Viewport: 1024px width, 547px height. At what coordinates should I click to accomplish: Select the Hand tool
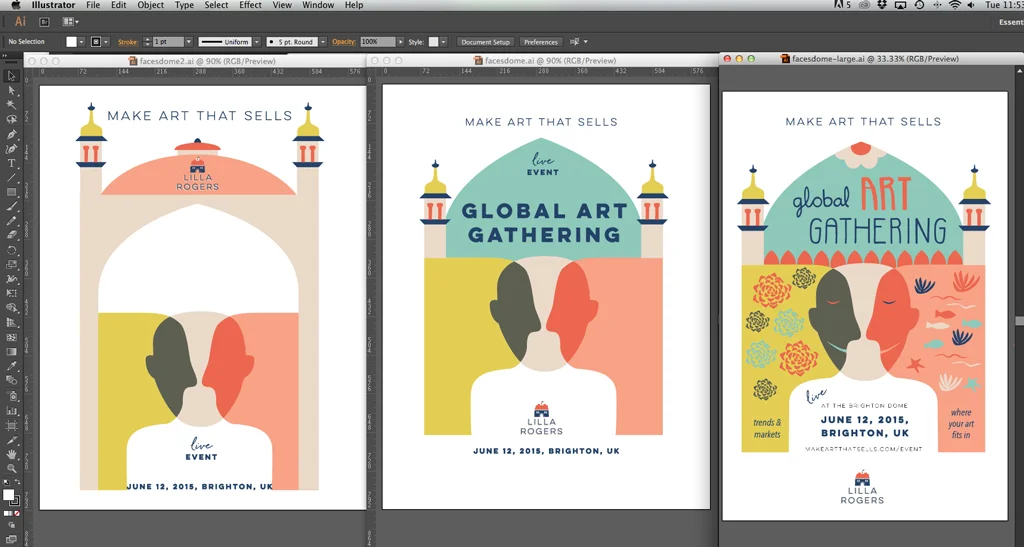(11, 454)
